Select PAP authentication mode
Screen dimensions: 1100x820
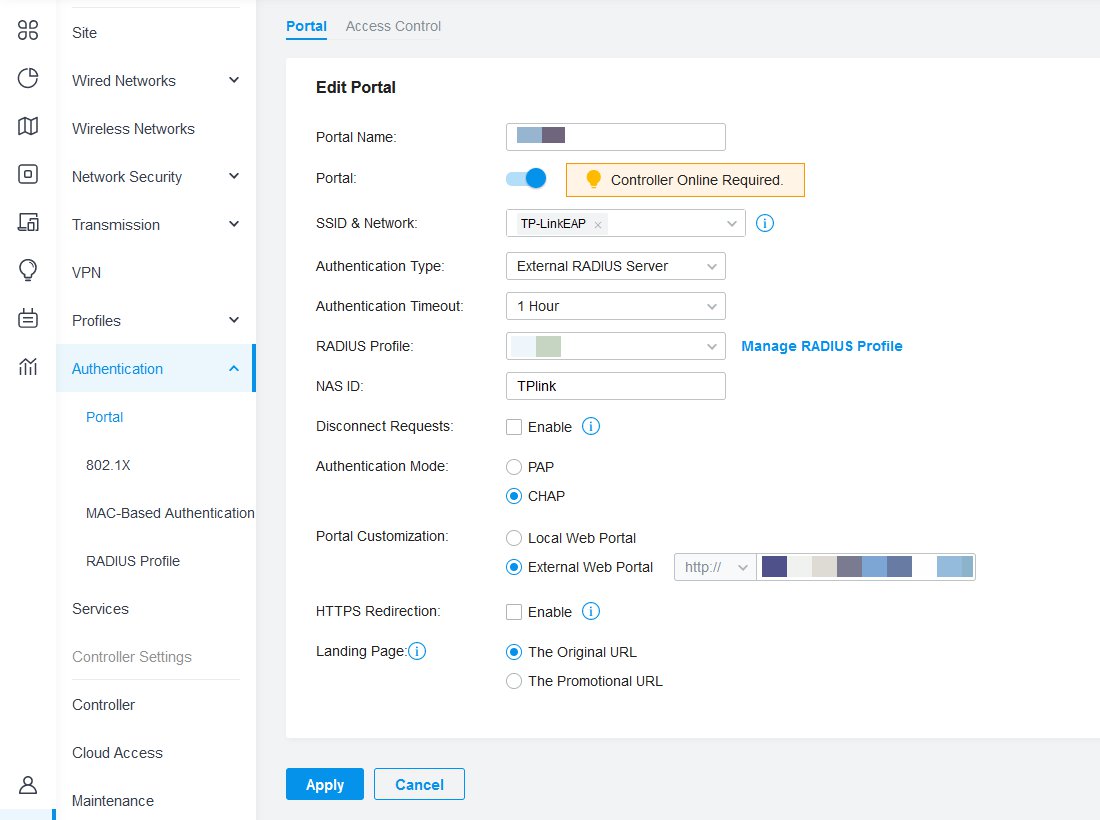514,467
